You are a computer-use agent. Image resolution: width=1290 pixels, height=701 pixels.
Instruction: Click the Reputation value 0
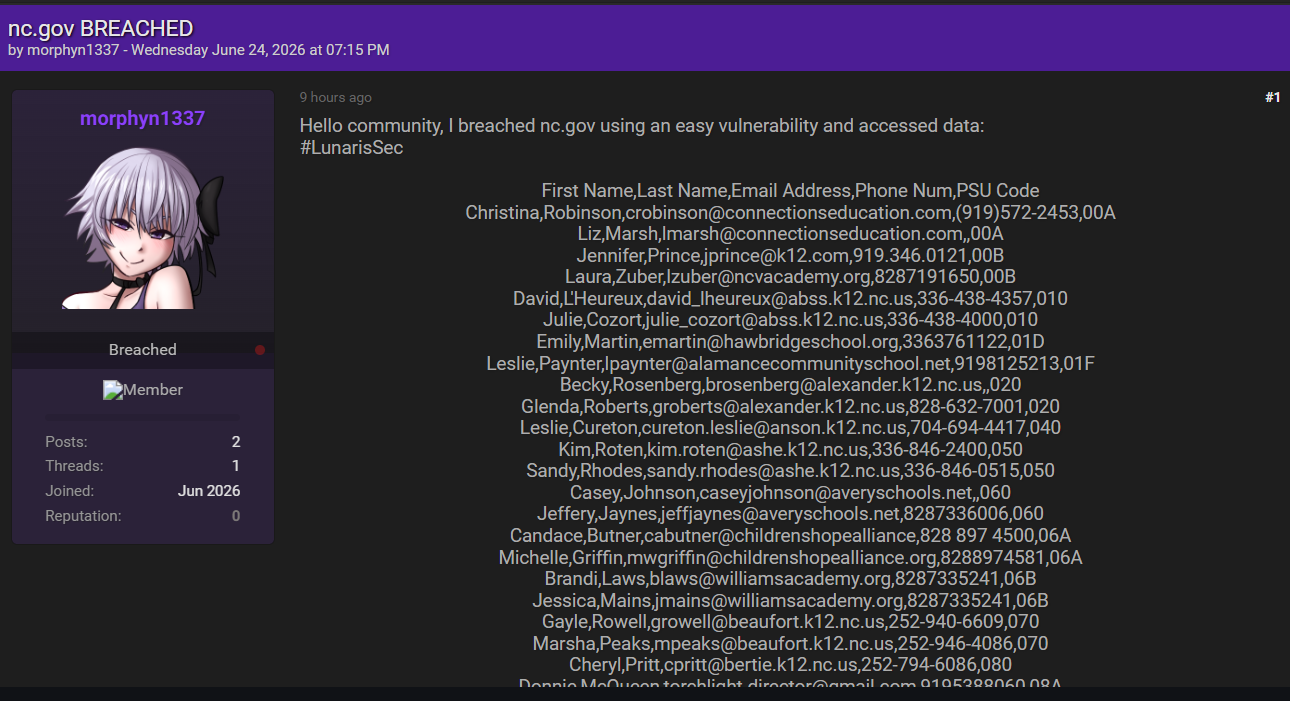coord(236,516)
